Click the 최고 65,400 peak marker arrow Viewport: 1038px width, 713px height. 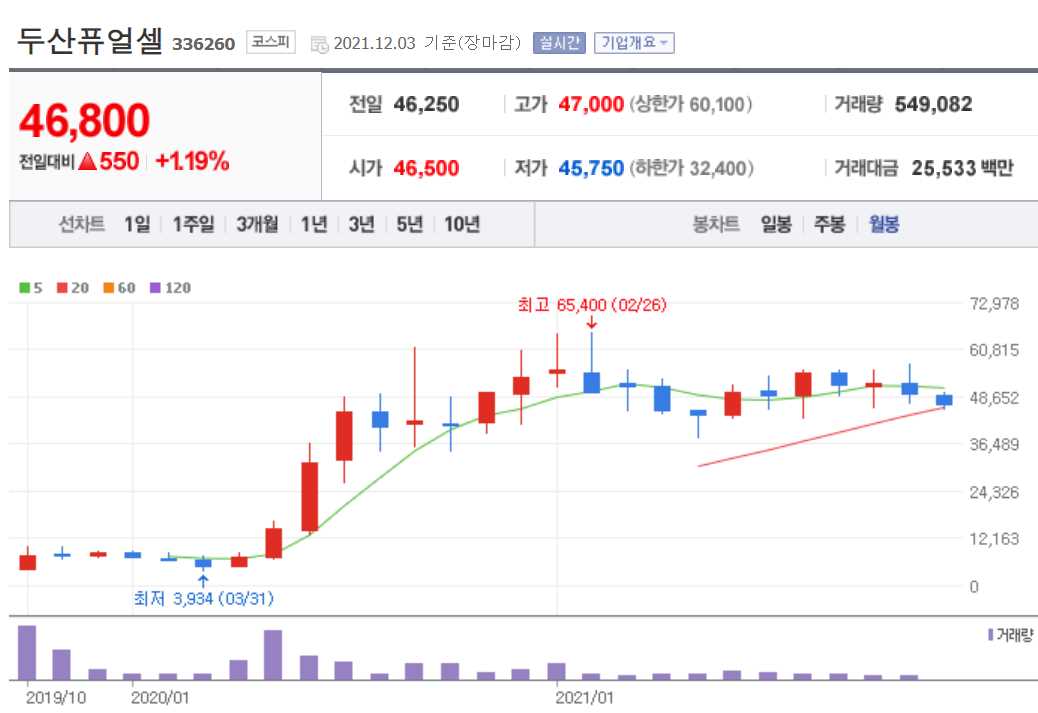tap(592, 322)
